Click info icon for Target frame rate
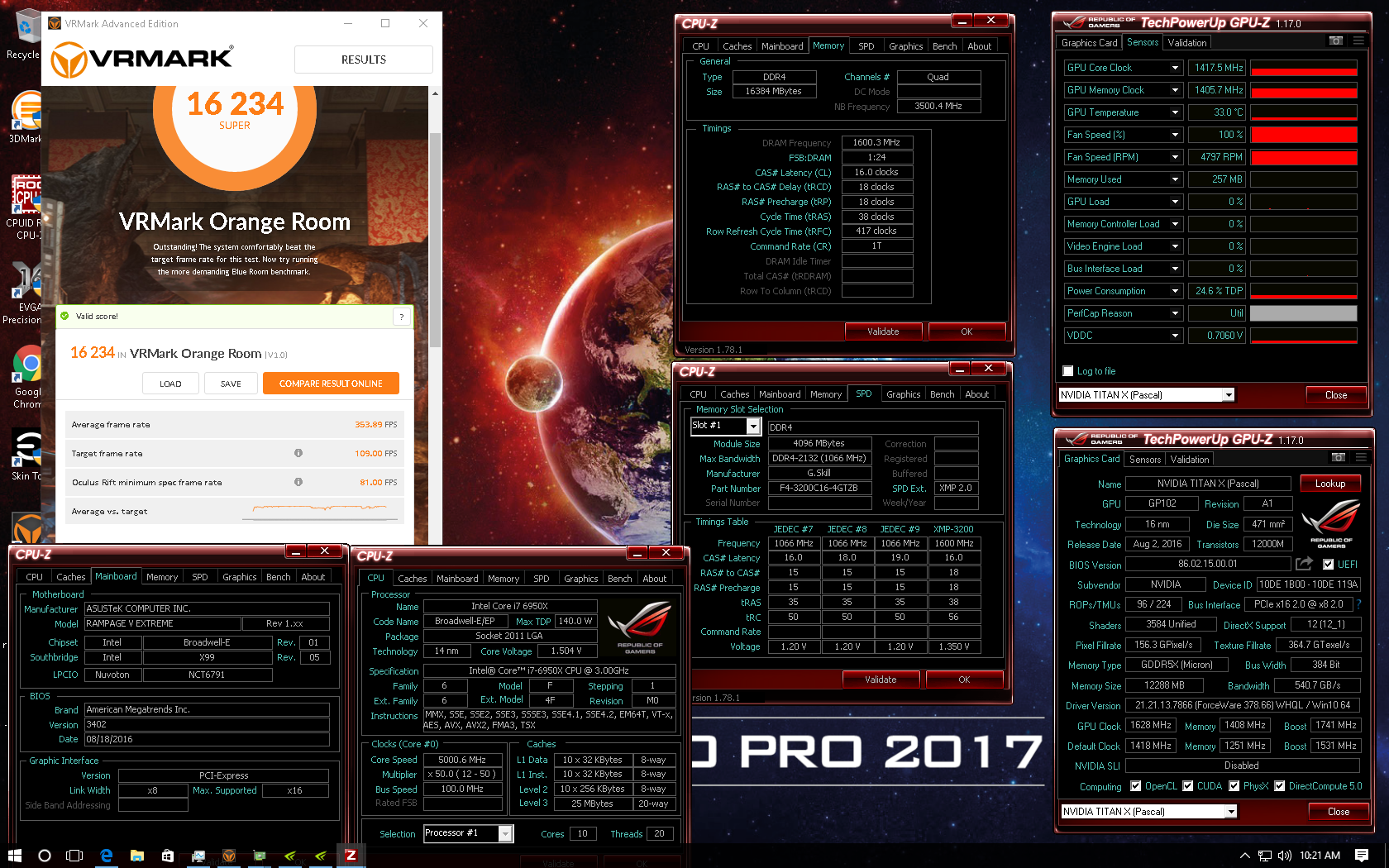The height and width of the screenshot is (868, 1389). [298, 453]
